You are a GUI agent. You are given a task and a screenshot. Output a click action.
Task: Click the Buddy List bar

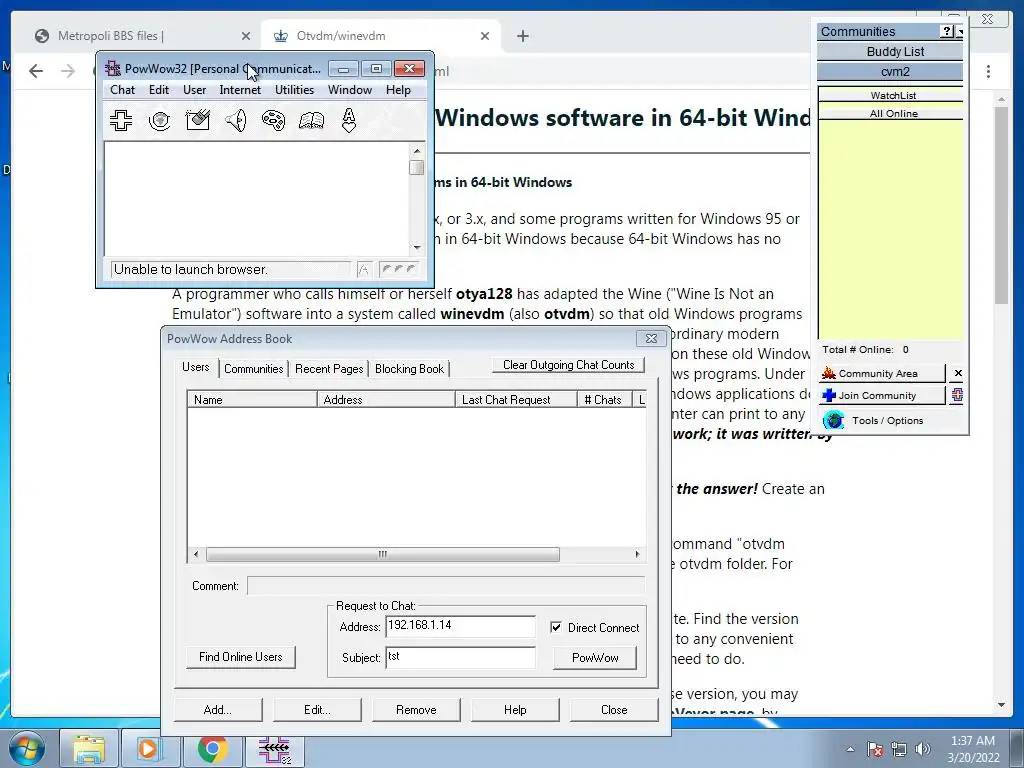890,52
